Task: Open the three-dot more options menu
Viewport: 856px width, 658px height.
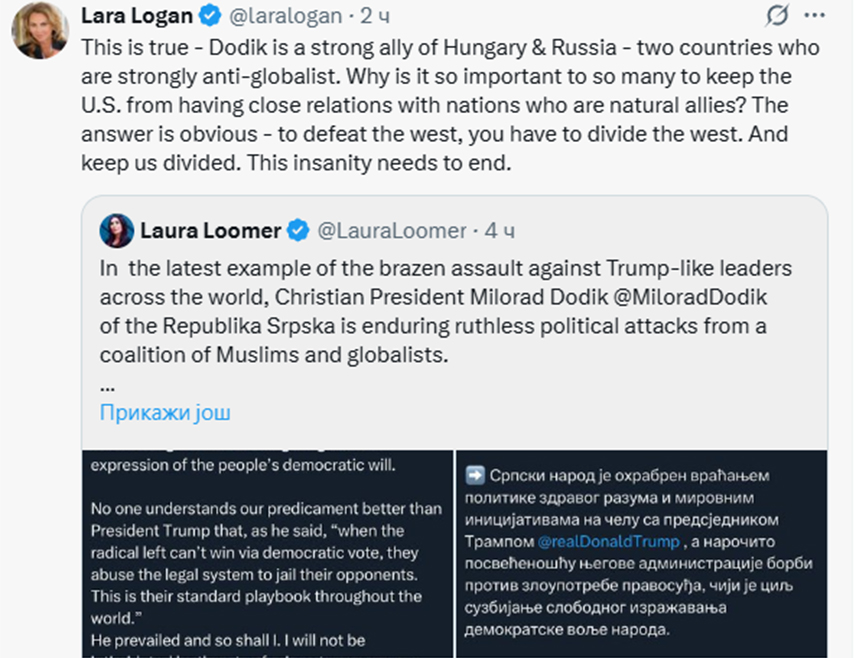Action: point(817,16)
